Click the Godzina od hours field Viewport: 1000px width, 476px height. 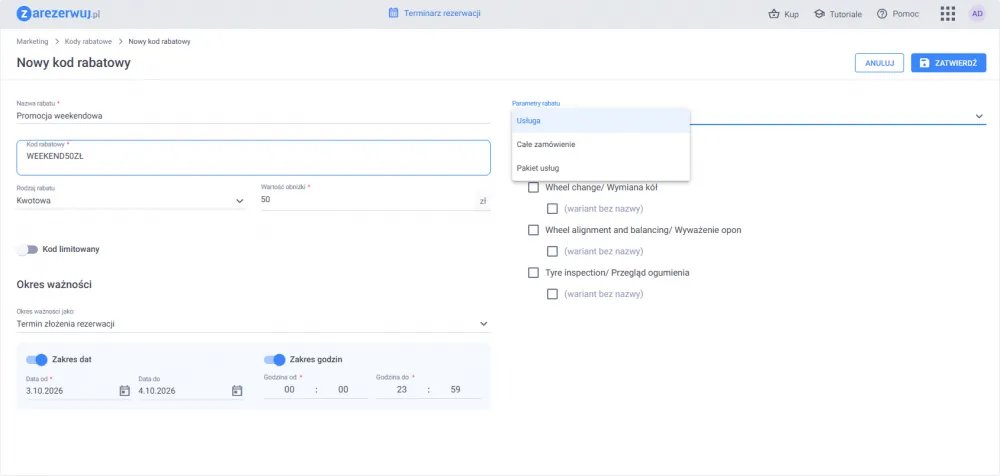pos(290,390)
